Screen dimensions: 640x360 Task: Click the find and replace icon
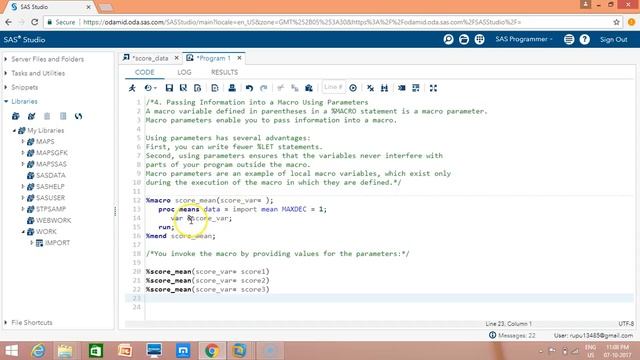(384, 88)
